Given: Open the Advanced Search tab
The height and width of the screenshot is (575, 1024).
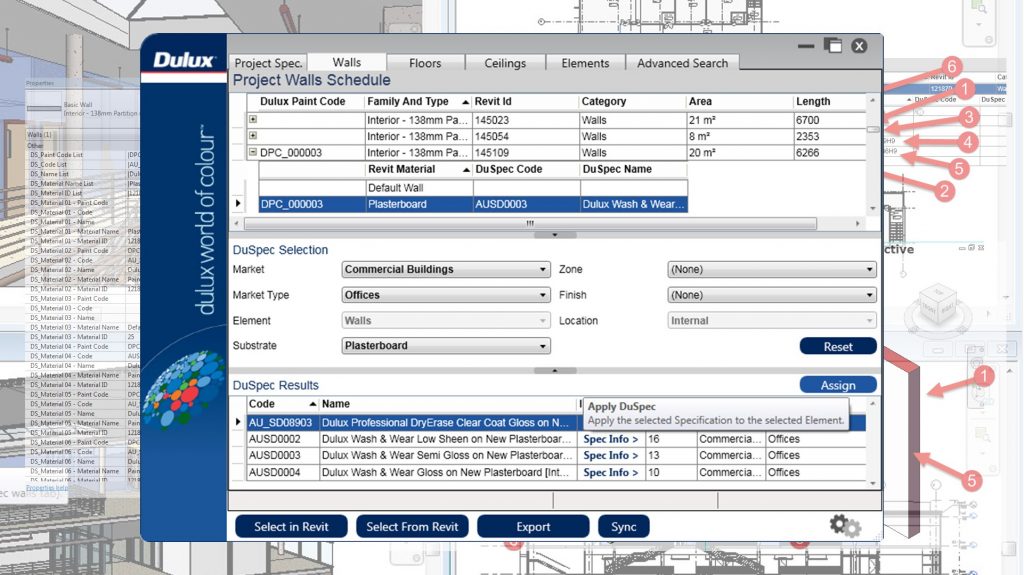Looking at the screenshot, I should pyautogui.click(x=683, y=63).
